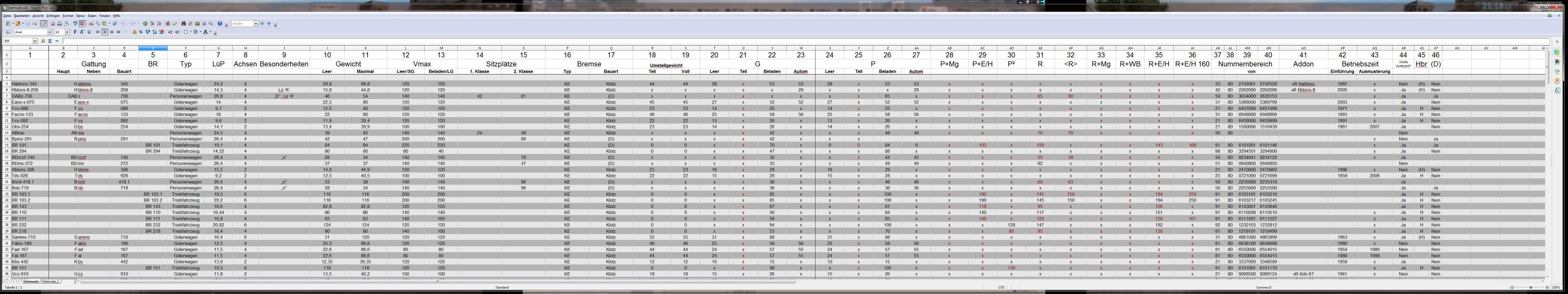Screen dimensions: 1568x294
Task: Create a new document from toolbar
Action: point(8,24)
